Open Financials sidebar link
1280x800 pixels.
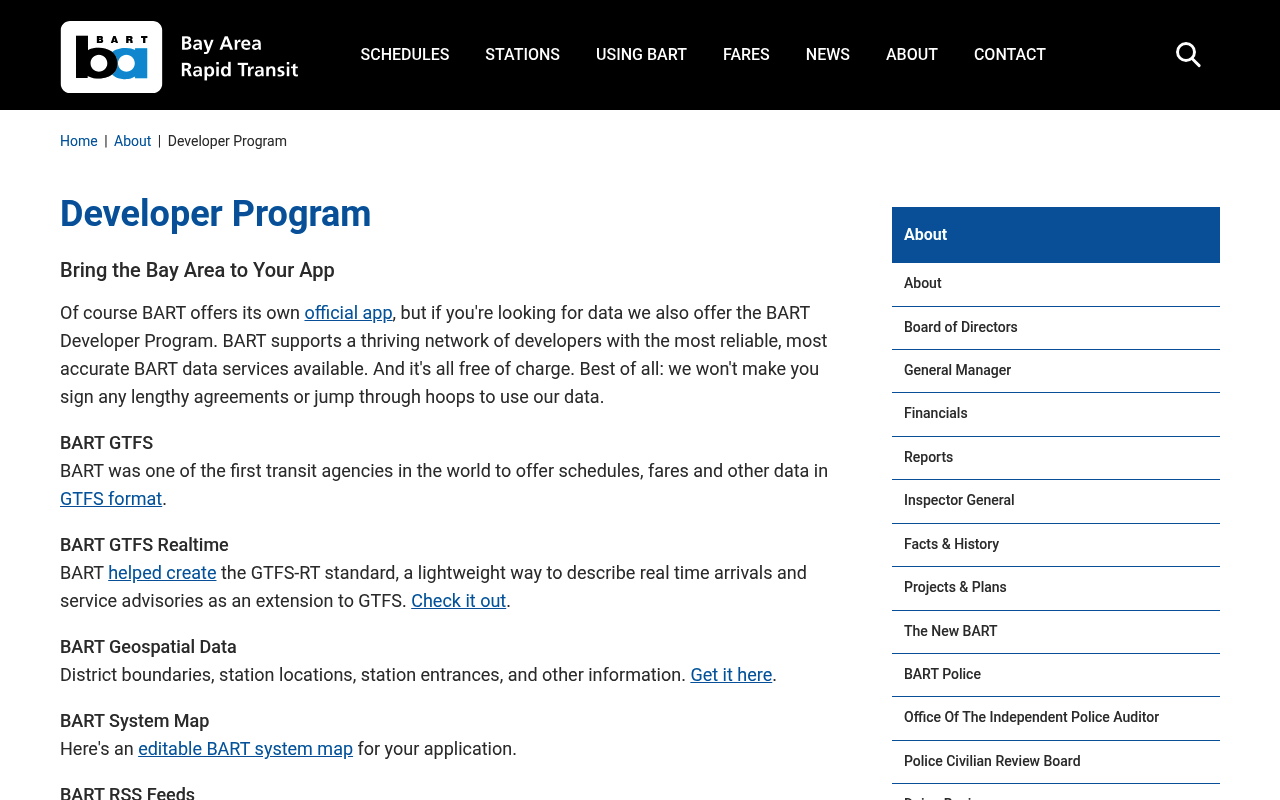[x=1056, y=414]
